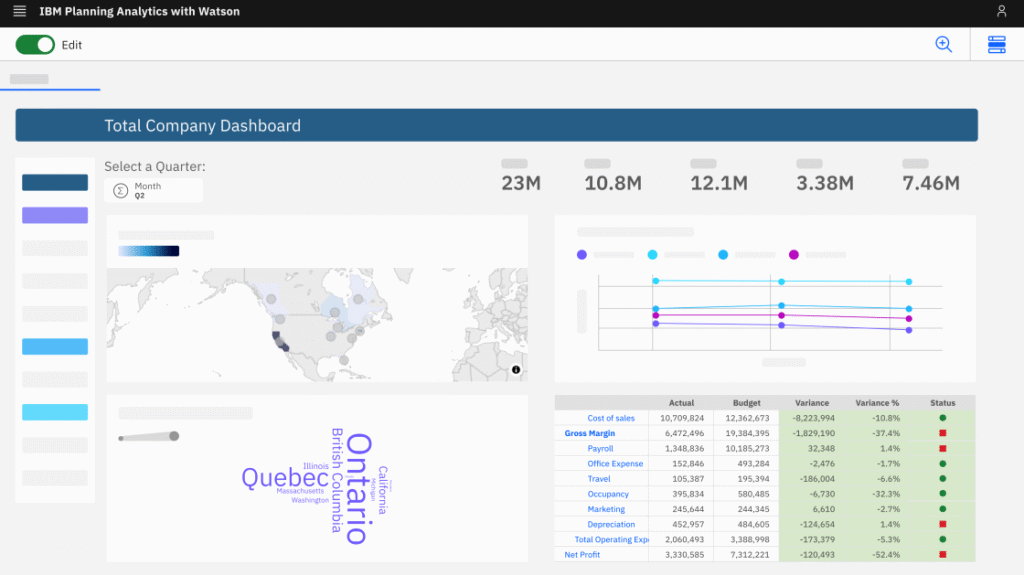This screenshot has height=575, width=1024.
Task: Click the purple legend dot in line chart
Action: (582, 255)
